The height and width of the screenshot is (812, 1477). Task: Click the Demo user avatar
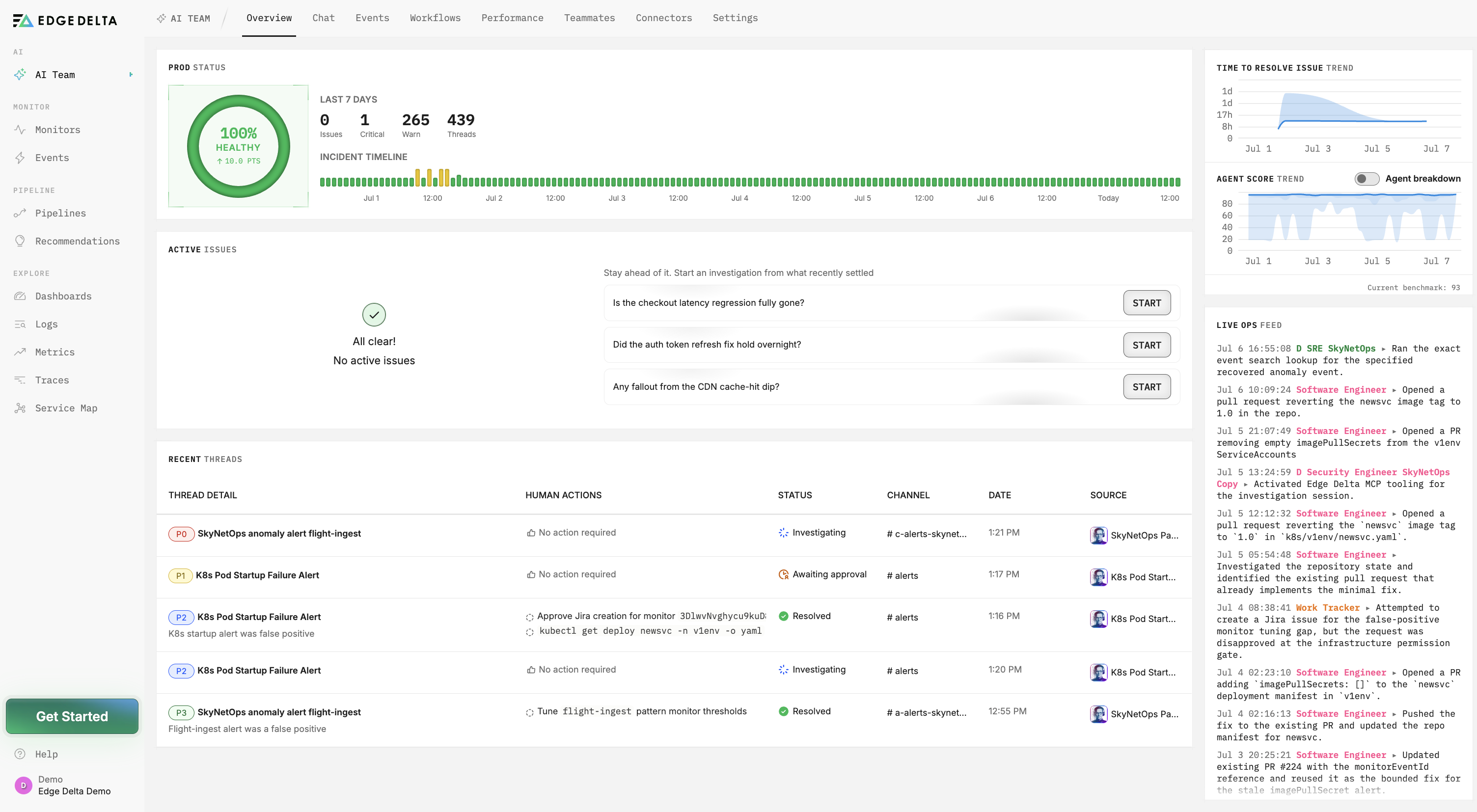[x=23, y=785]
